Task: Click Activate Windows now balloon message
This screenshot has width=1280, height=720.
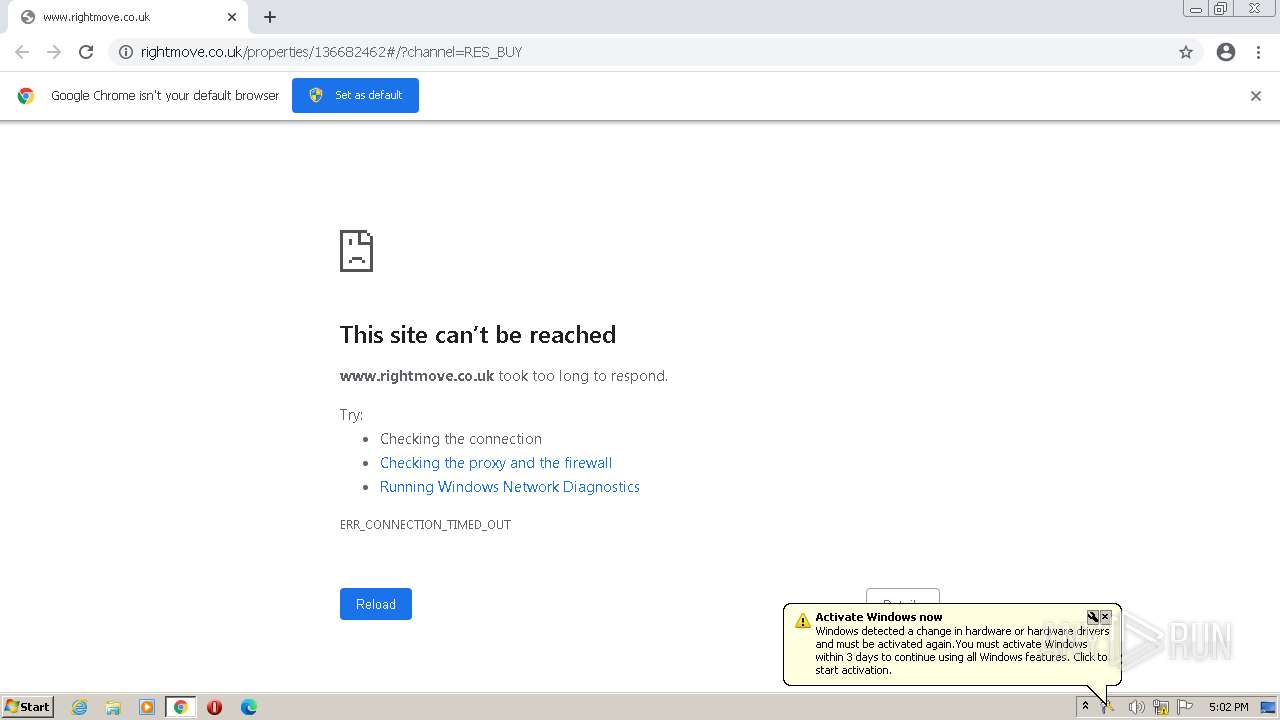Action: (x=962, y=650)
